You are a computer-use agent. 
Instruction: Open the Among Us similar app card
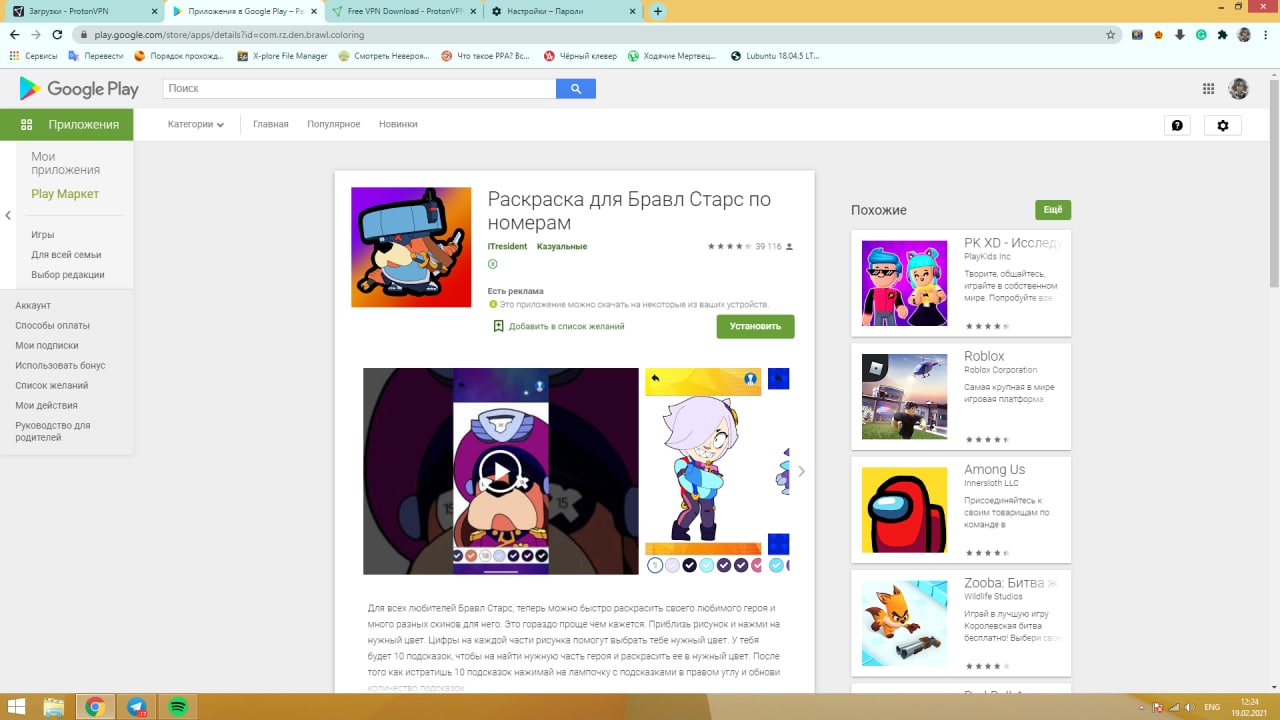[x=961, y=510]
